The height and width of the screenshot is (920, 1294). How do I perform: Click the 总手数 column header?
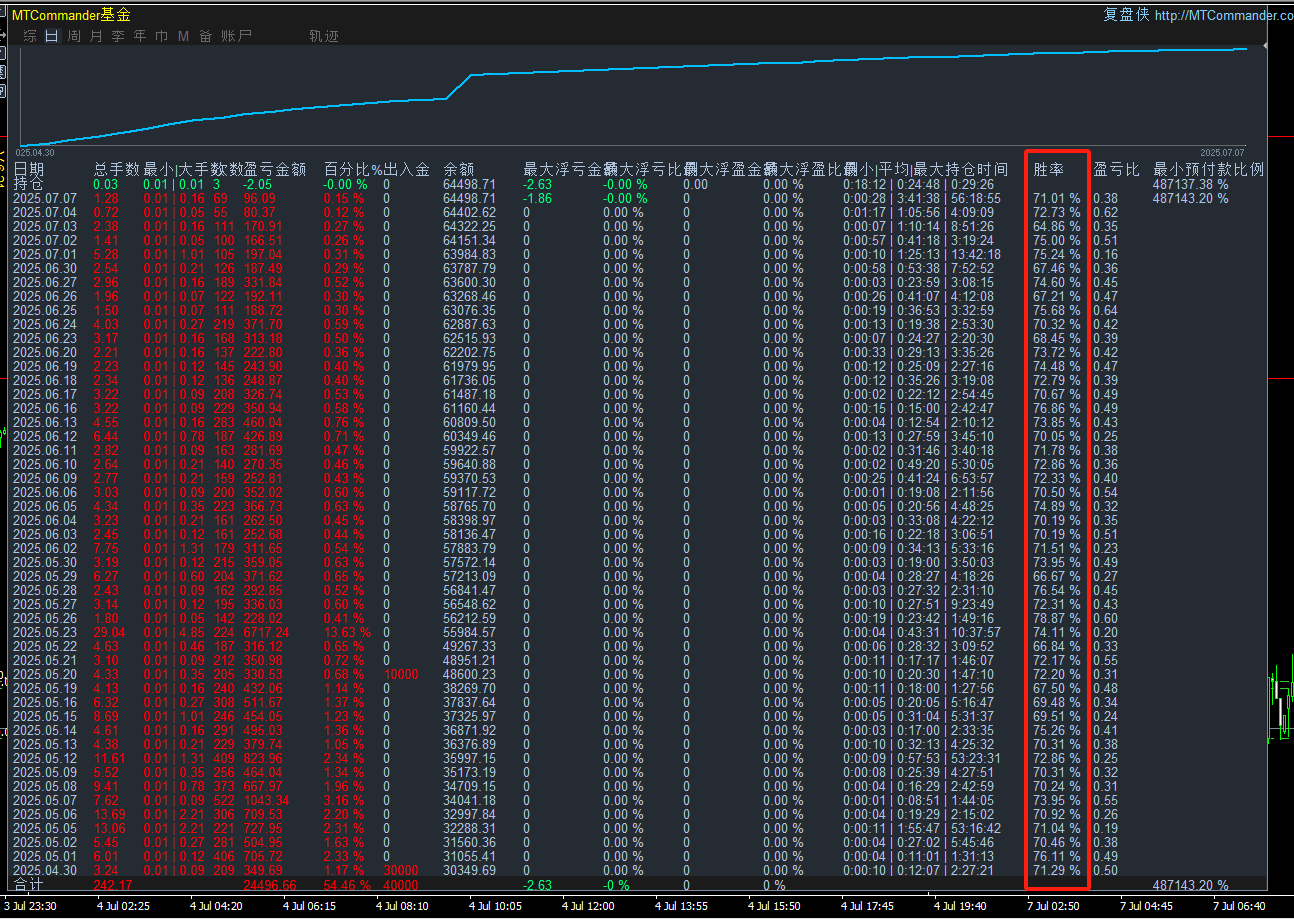118,170
